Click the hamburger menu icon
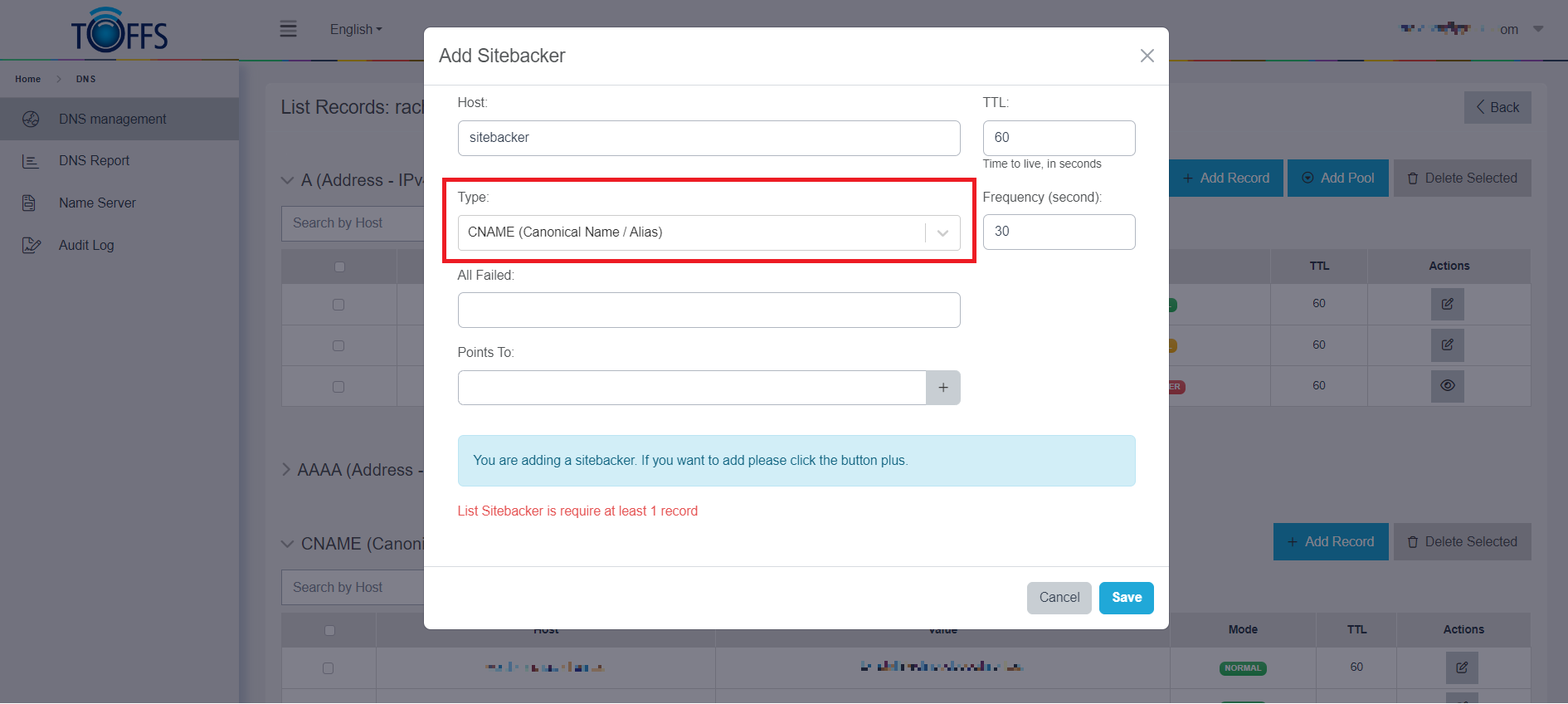This screenshot has width=1568, height=704. point(288,30)
